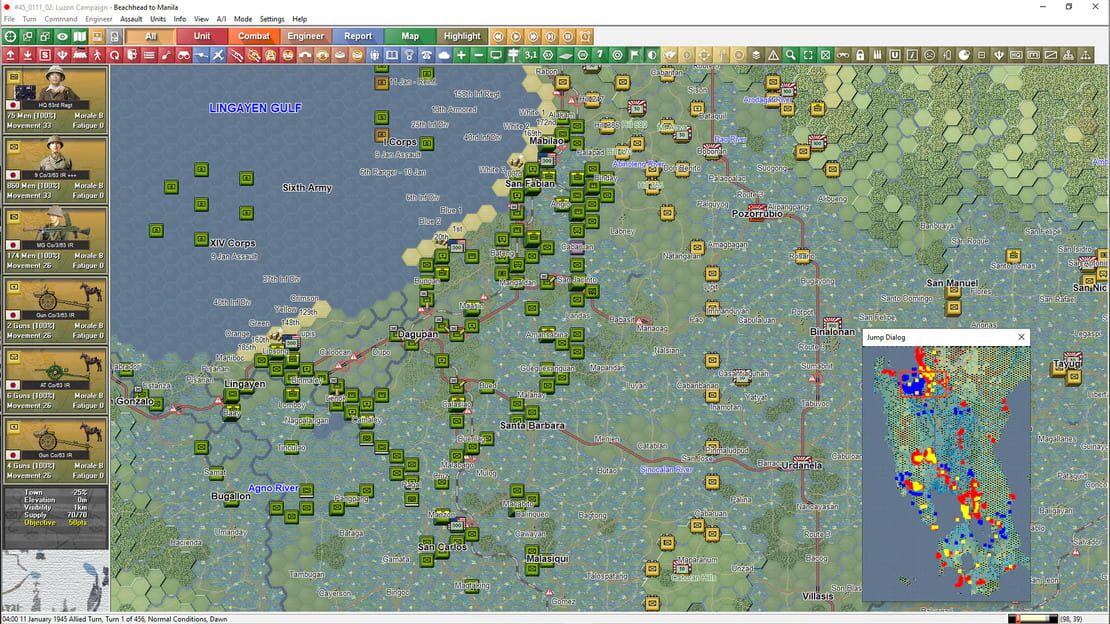This screenshot has height=624, width=1110.
Task: Open the Assault menu
Action: tap(131, 19)
